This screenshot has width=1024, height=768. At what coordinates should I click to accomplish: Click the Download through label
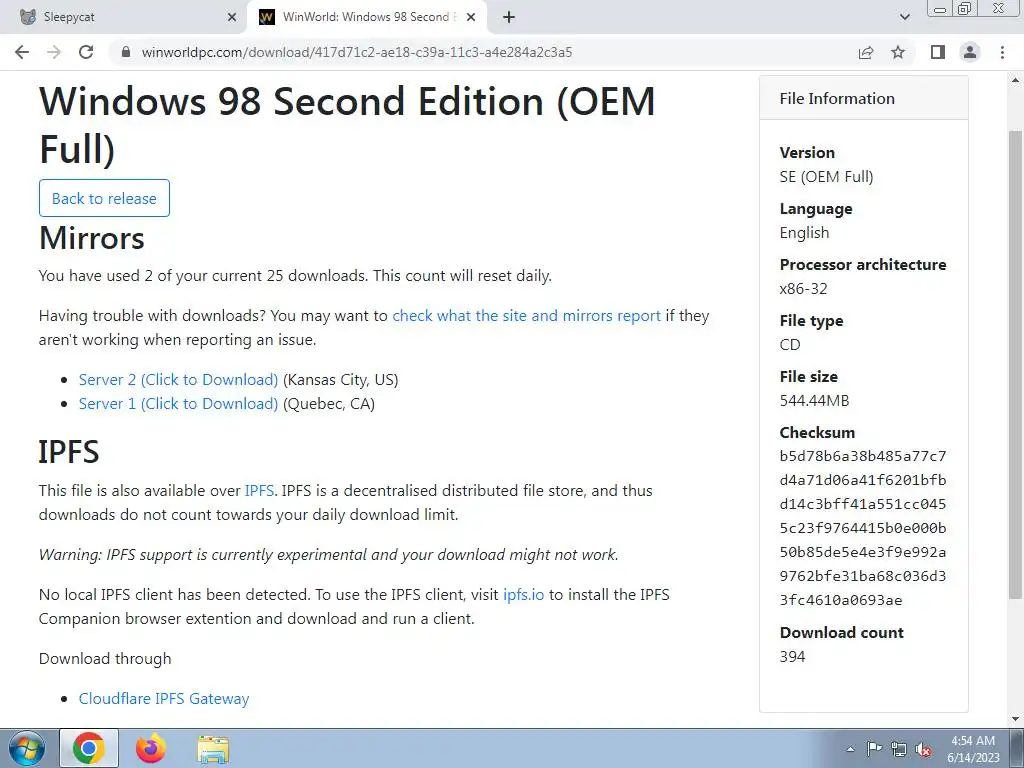(105, 659)
